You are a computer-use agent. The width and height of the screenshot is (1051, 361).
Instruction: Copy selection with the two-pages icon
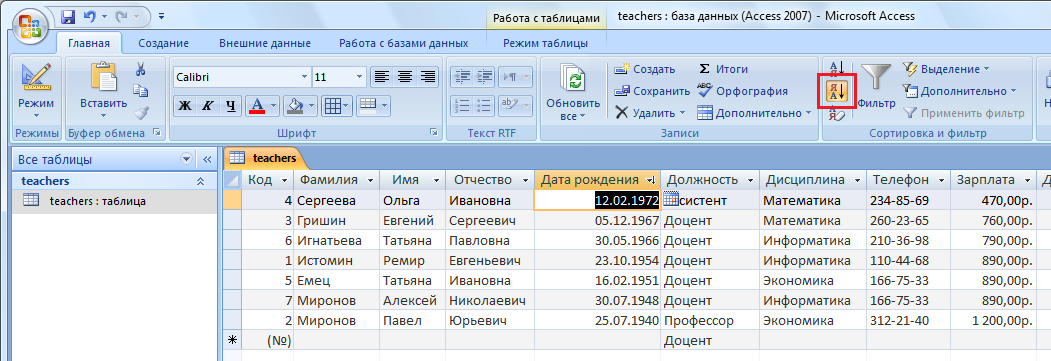140,90
